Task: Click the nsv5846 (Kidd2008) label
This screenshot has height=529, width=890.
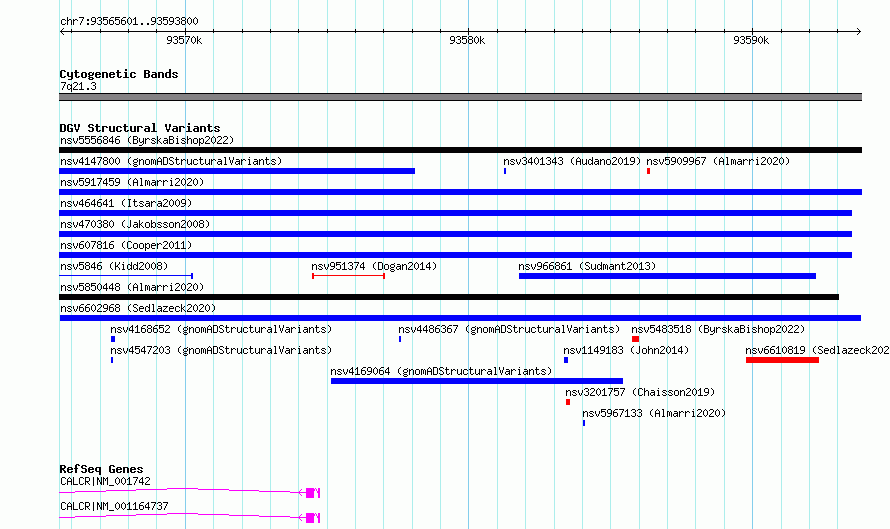Action: click(x=114, y=266)
